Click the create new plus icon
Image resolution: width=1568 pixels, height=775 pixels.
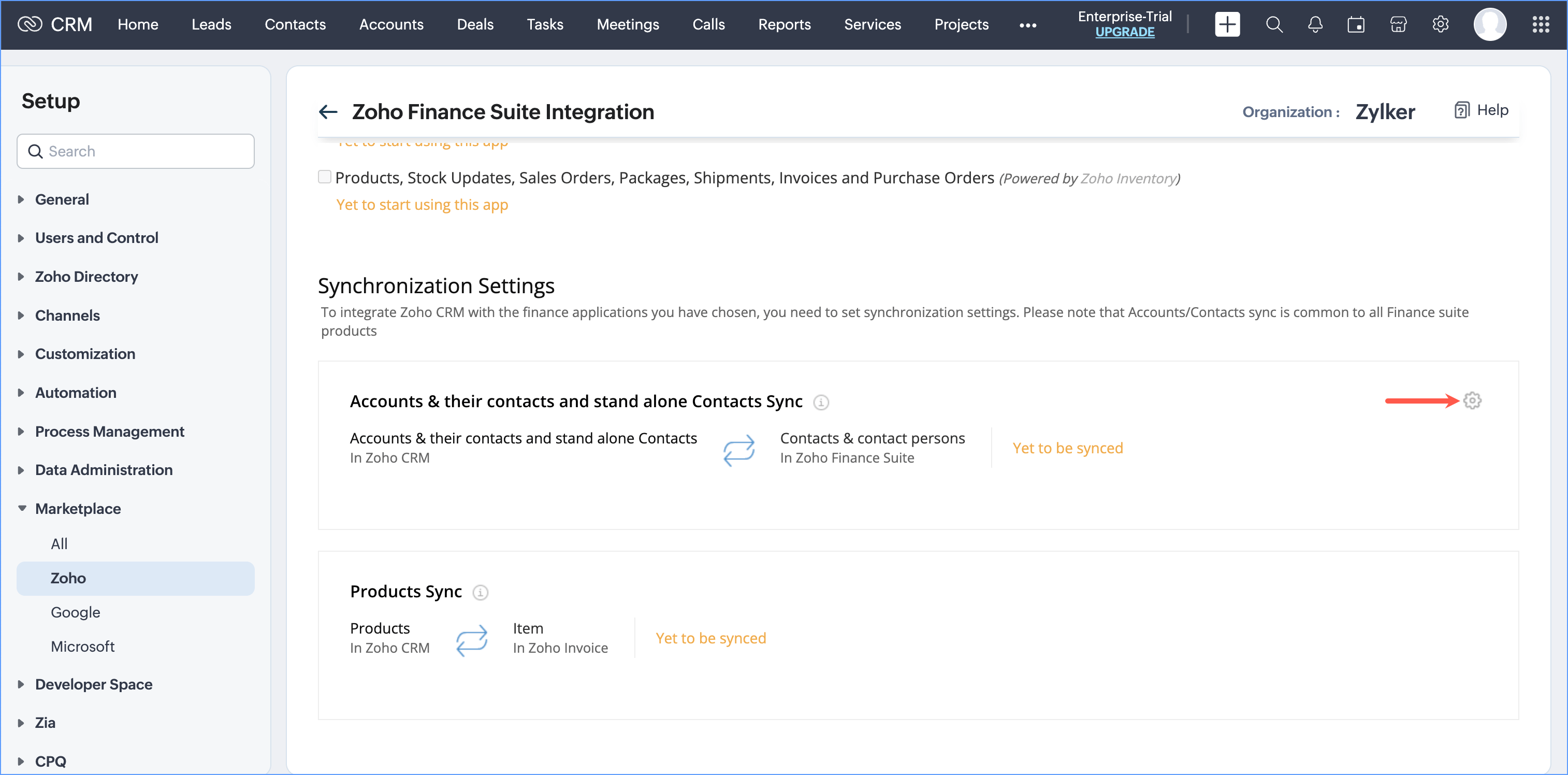[x=1227, y=24]
